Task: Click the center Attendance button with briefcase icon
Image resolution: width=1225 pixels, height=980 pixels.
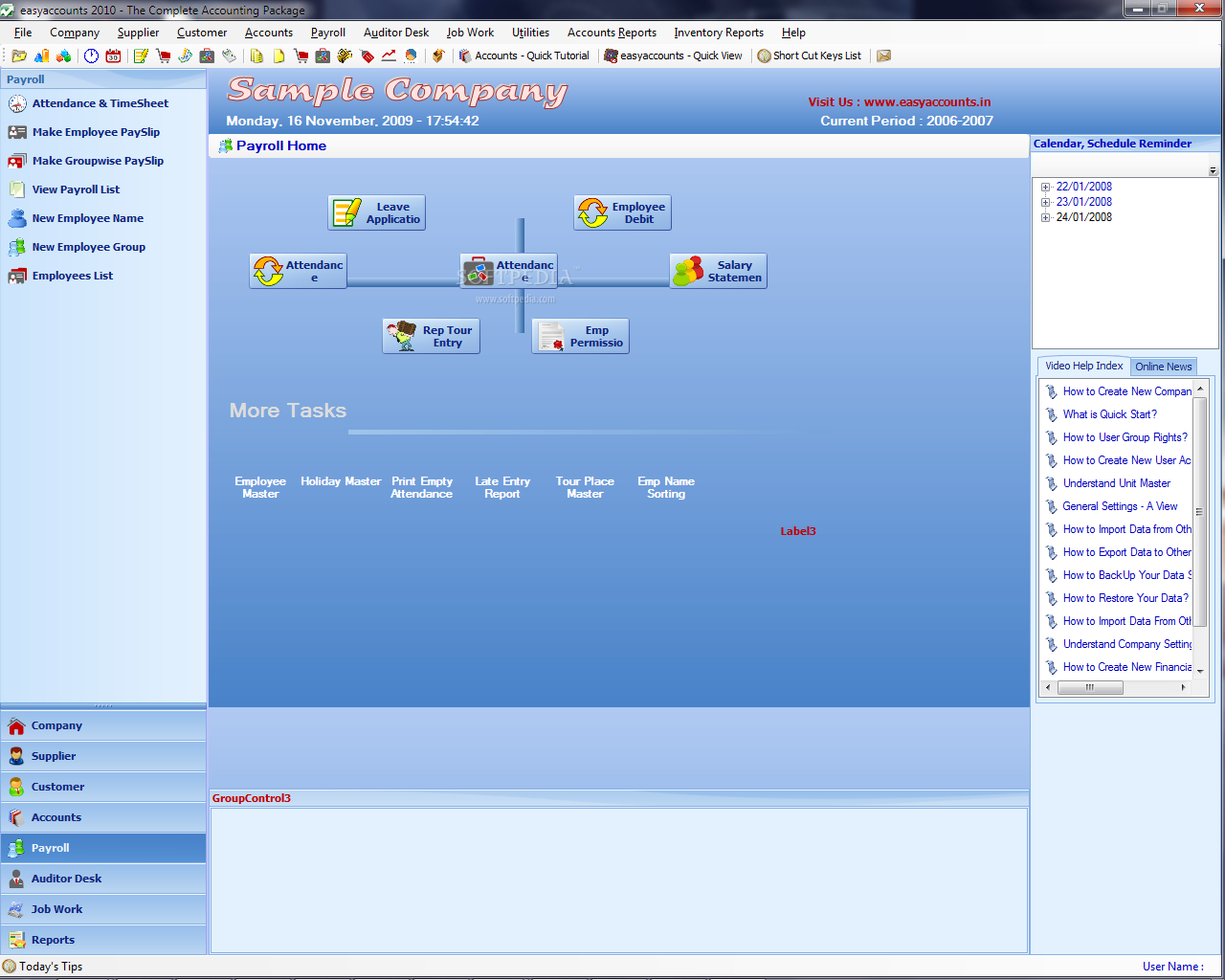Action: coord(508,271)
